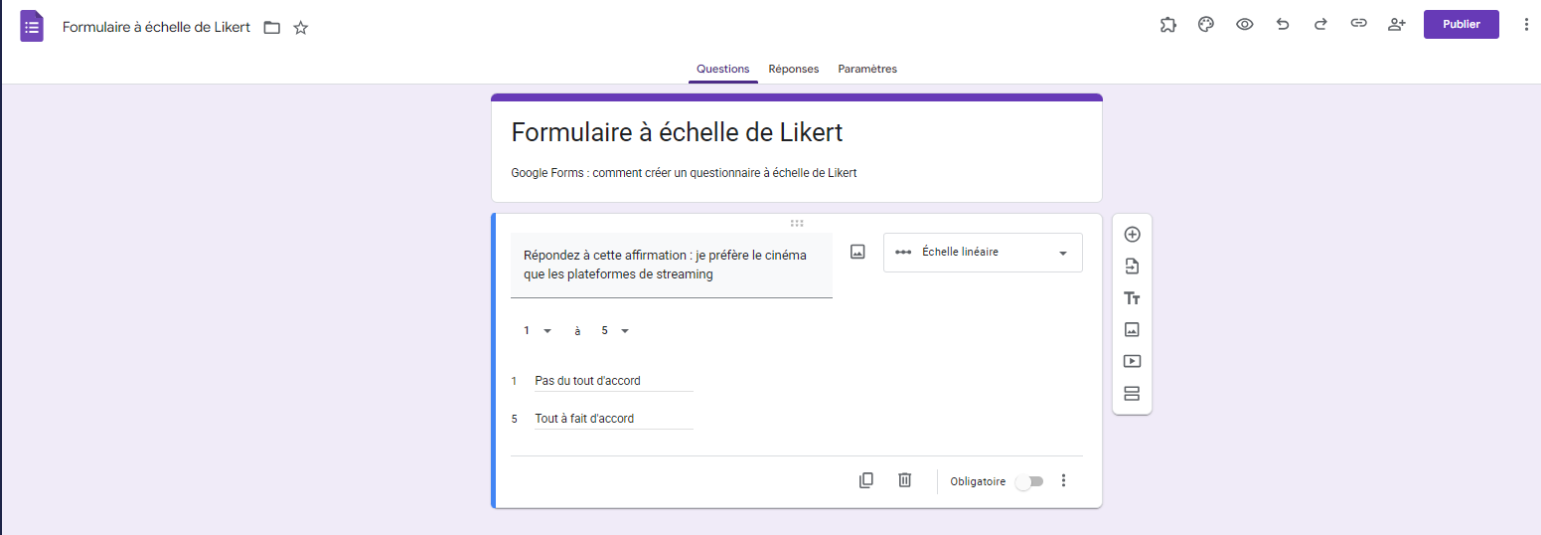Open the Google Forms home icon
The height and width of the screenshot is (535, 1541).
coord(32,26)
